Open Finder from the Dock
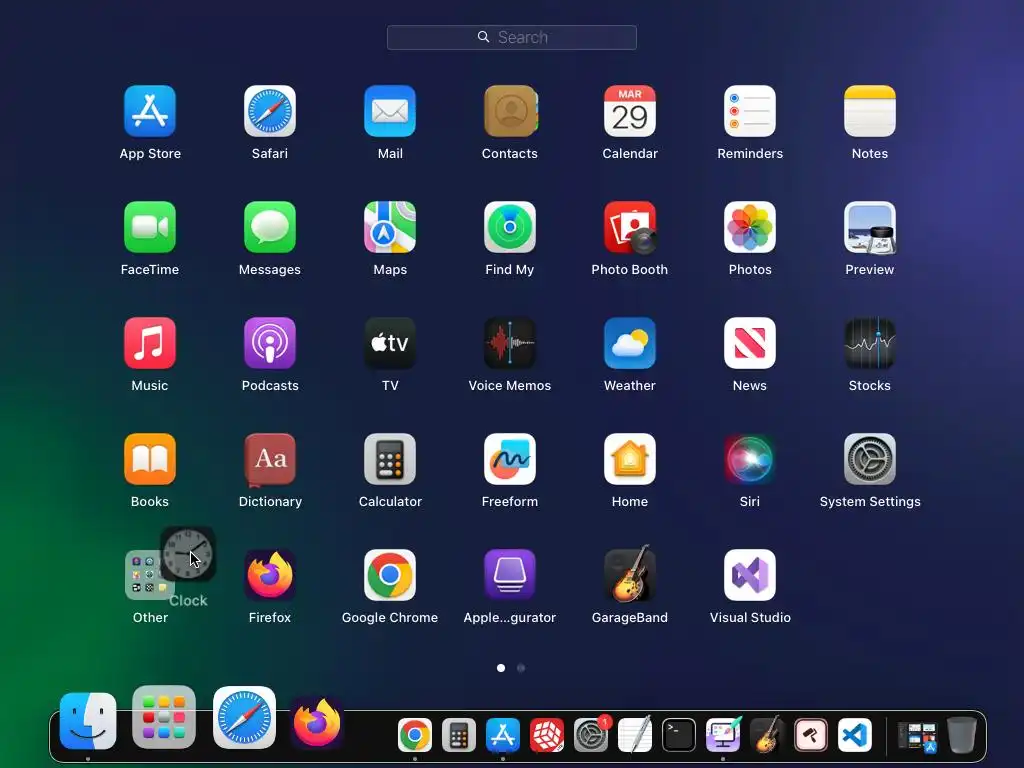Screen dimensions: 1024x768 tap(88, 721)
